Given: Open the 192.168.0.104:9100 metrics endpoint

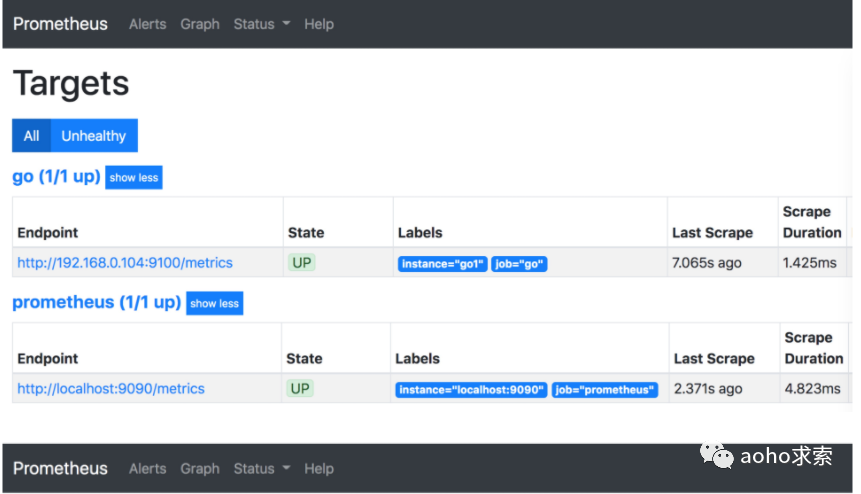Looking at the screenshot, I should 125,263.
